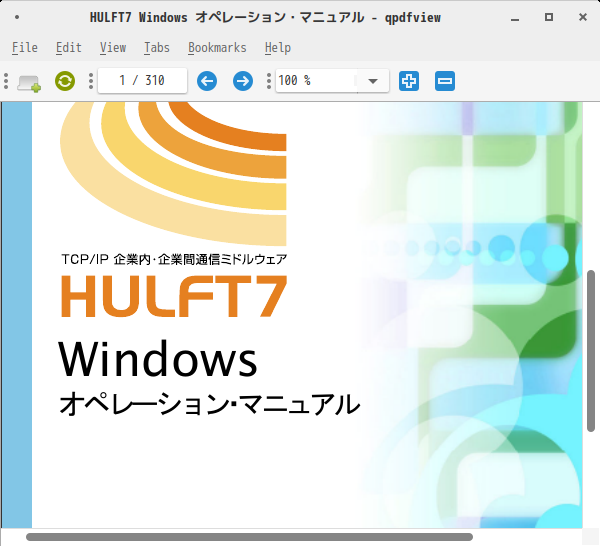600x546 pixels.
Task: Open the File menu
Action: [25, 48]
